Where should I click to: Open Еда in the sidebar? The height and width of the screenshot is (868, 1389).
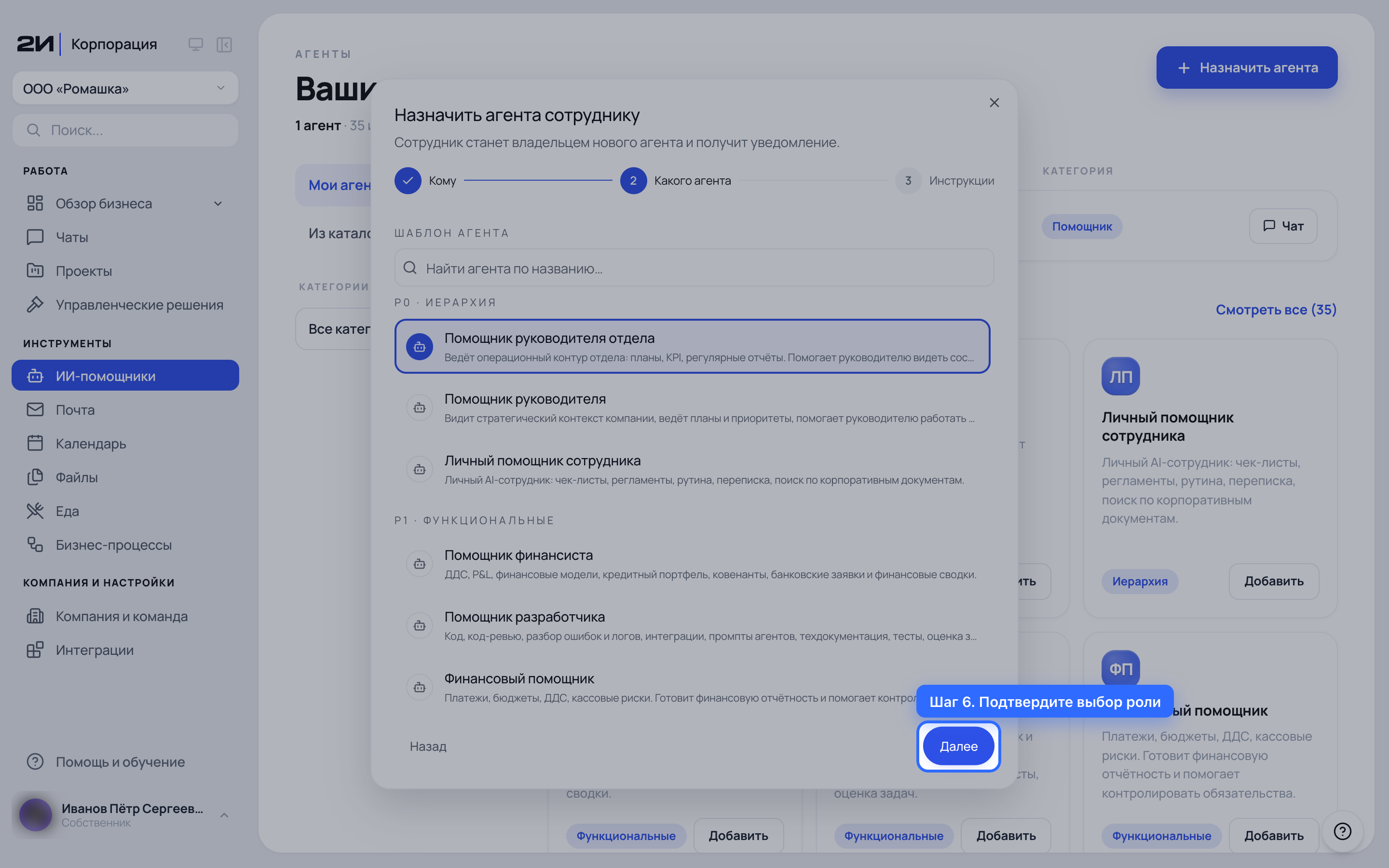[125, 511]
